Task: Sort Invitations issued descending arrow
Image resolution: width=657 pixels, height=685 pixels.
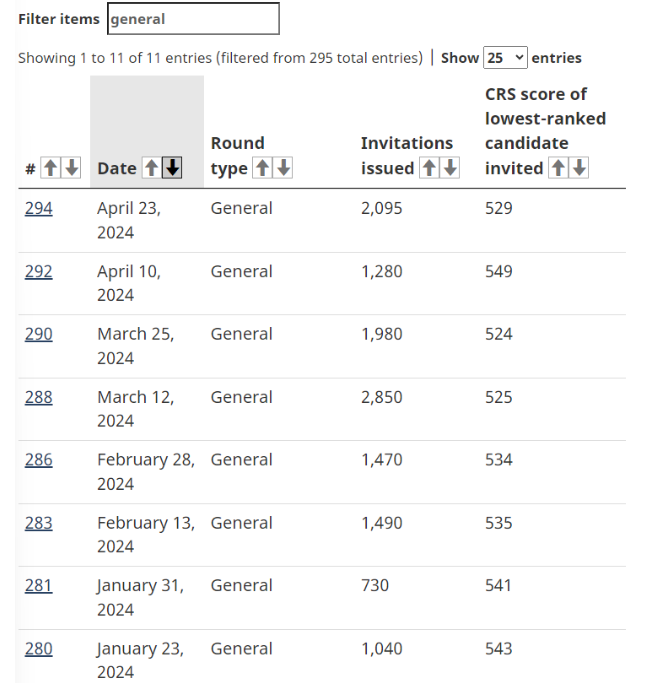Action: pyautogui.click(x=450, y=169)
